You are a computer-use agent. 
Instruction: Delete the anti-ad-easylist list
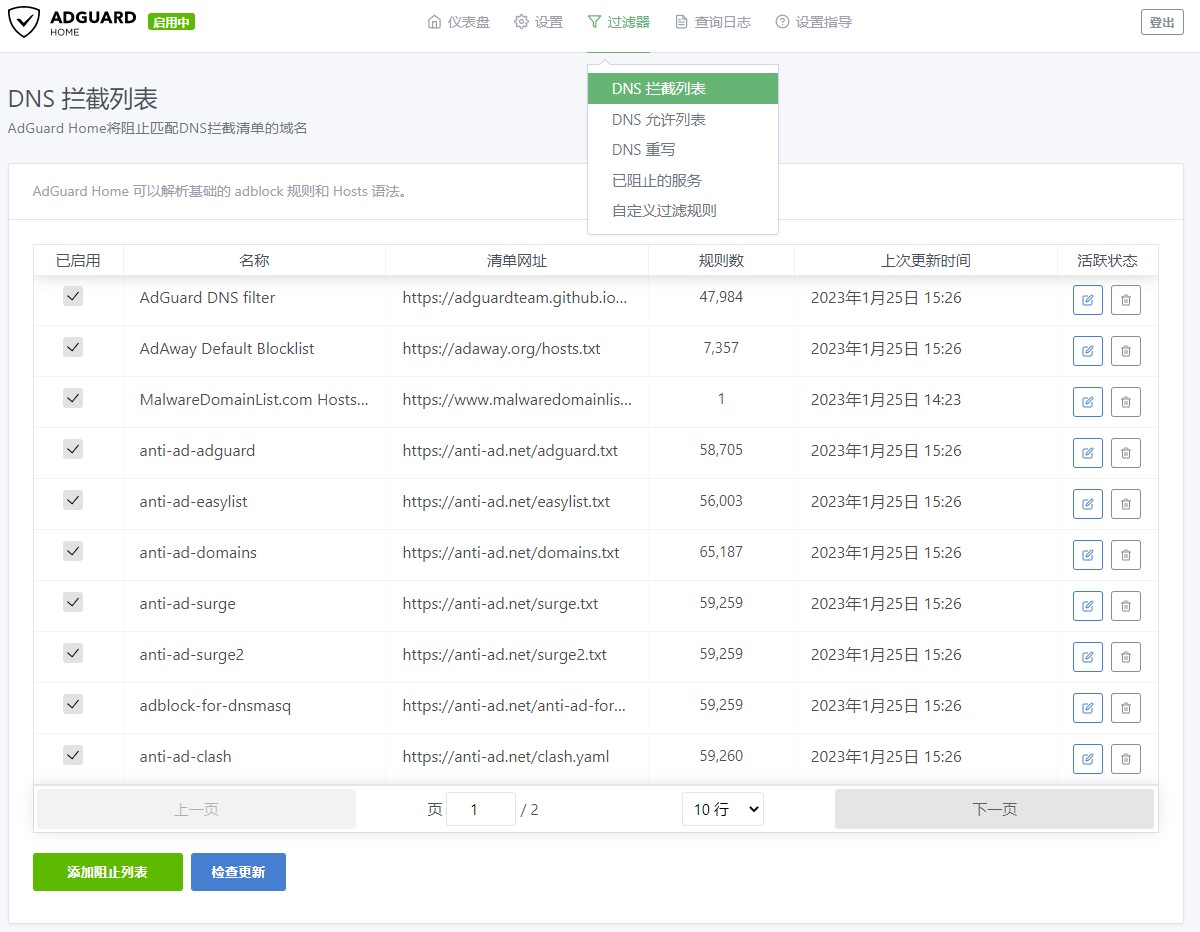click(1126, 504)
